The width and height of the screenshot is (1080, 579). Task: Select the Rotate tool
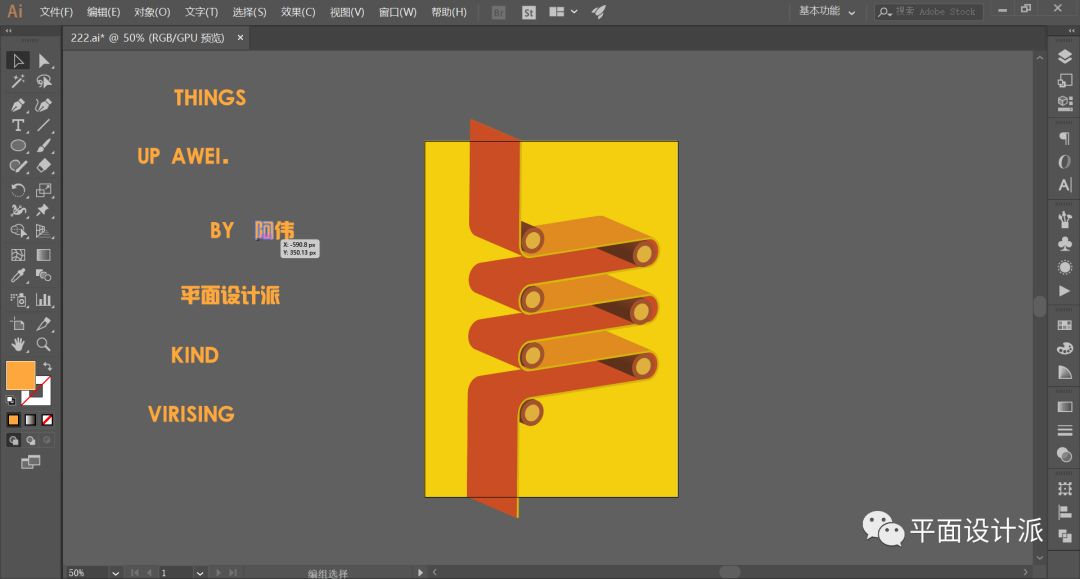(x=18, y=190)
